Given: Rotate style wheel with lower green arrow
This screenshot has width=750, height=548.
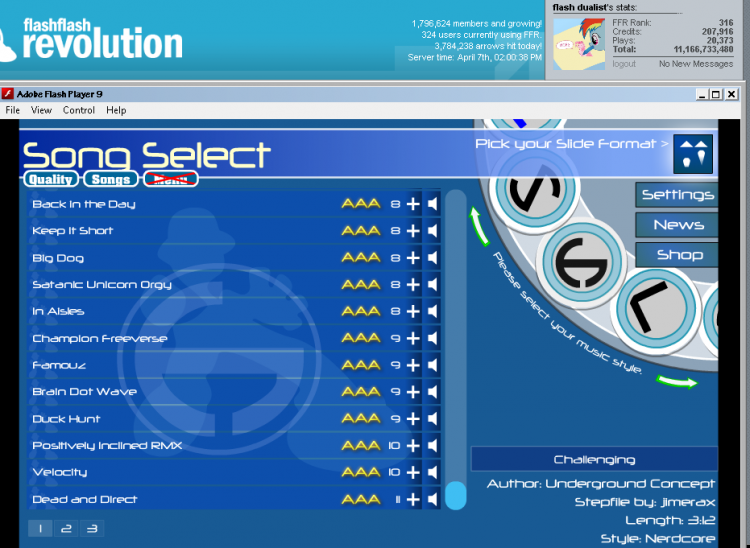Looking at the screenshot, I should click(x=677, y=382).
